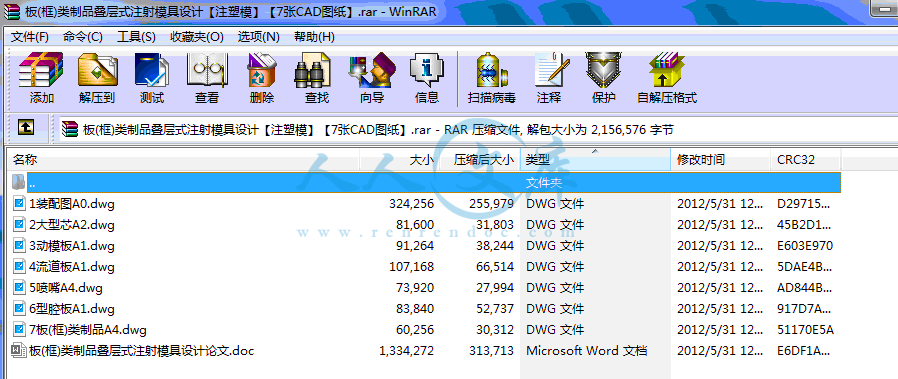The height and width of the screenshot is (379, 898).
Task: Click packed size value 255,979
Action: [x=491, y=203]
